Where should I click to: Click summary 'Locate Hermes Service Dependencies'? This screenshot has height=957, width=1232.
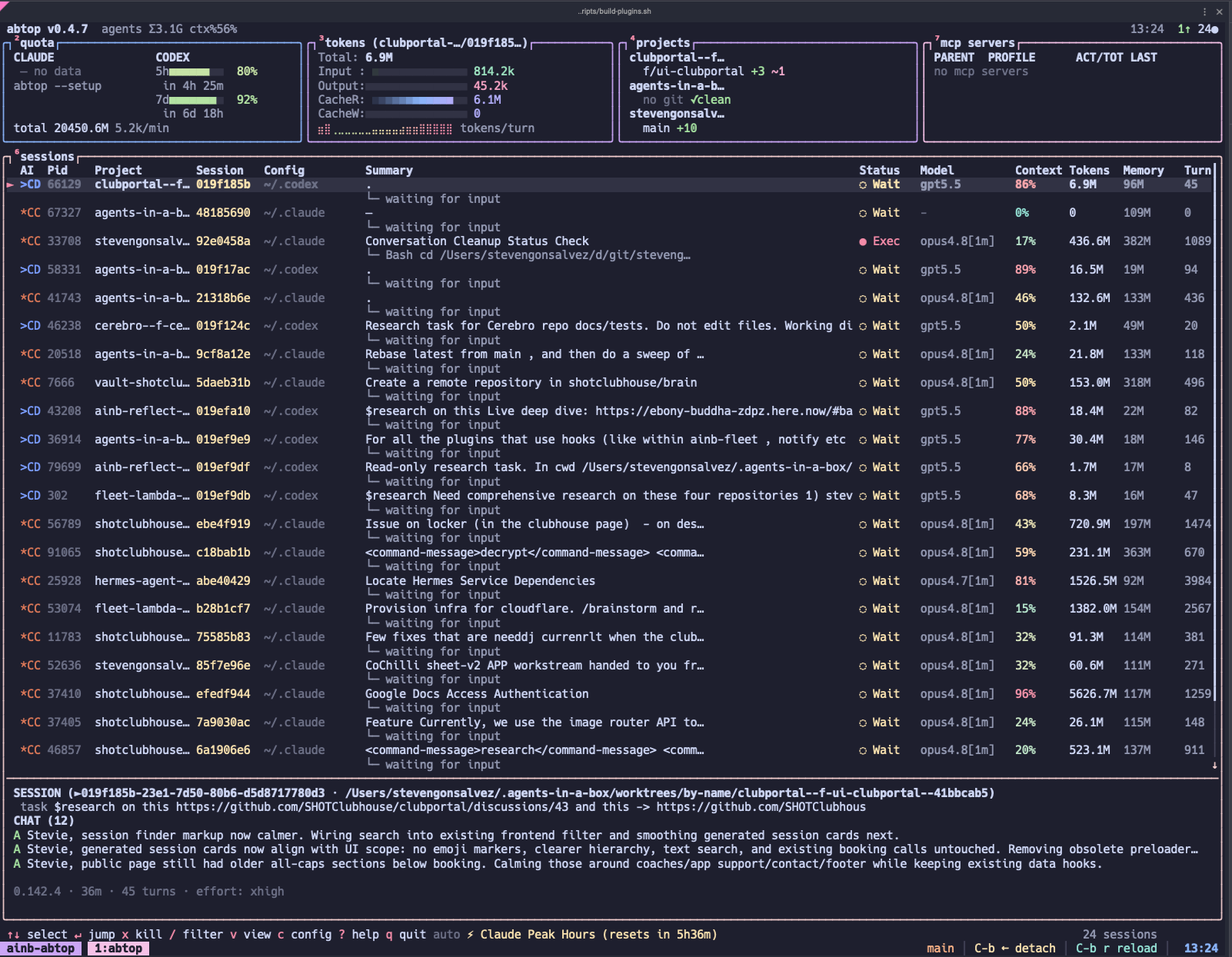tap(480, 581)
